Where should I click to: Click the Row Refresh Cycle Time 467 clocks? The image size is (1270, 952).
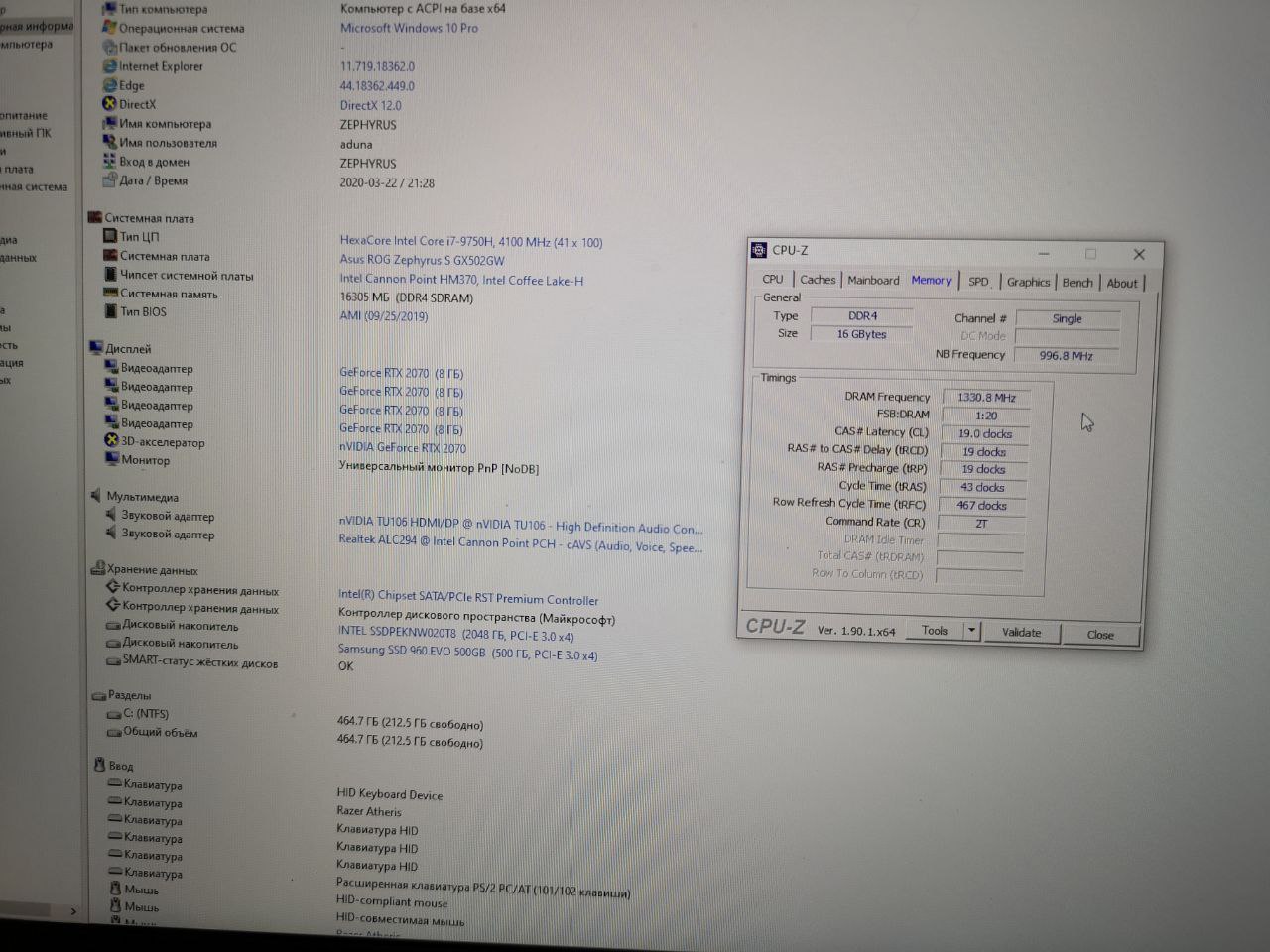[982, 505]
